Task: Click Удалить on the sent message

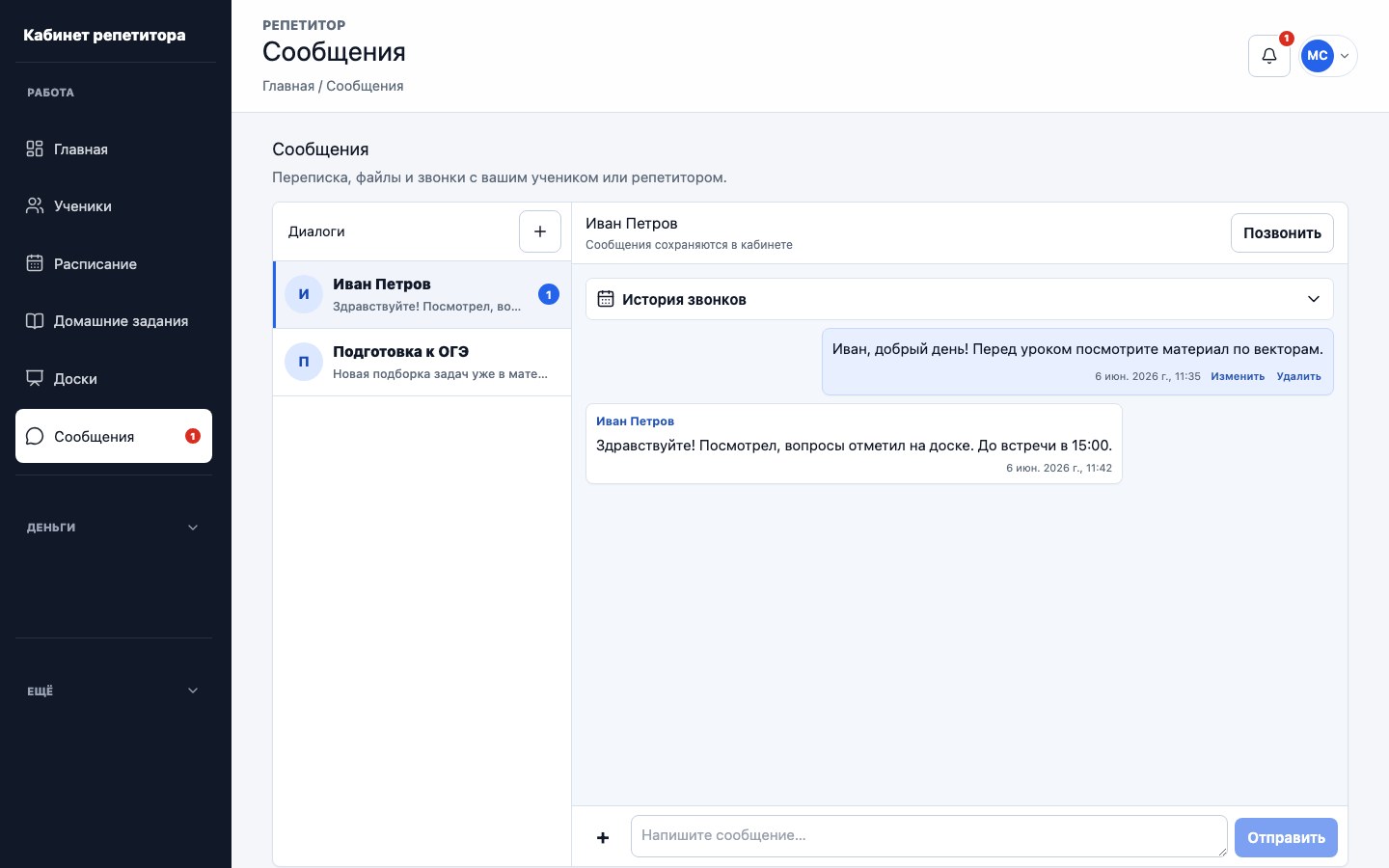Action: 1298,376
